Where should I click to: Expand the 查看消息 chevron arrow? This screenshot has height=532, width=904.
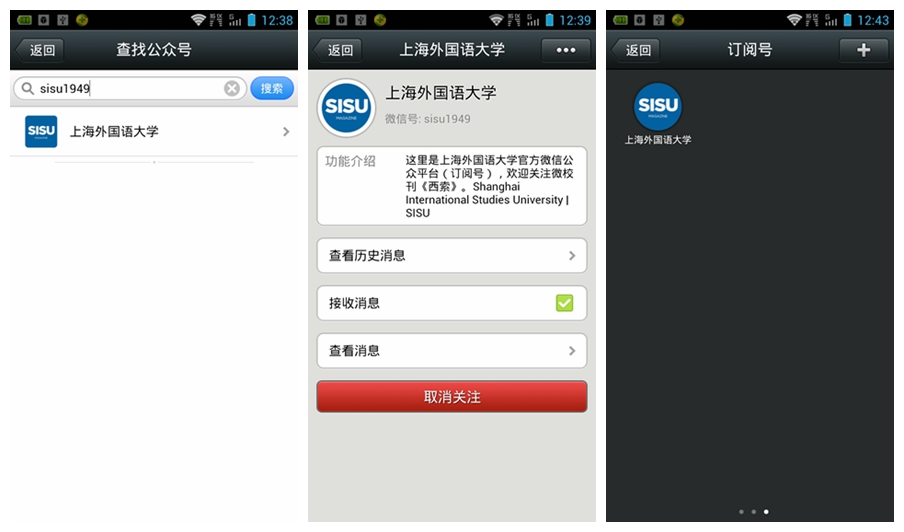pos(571,350)
